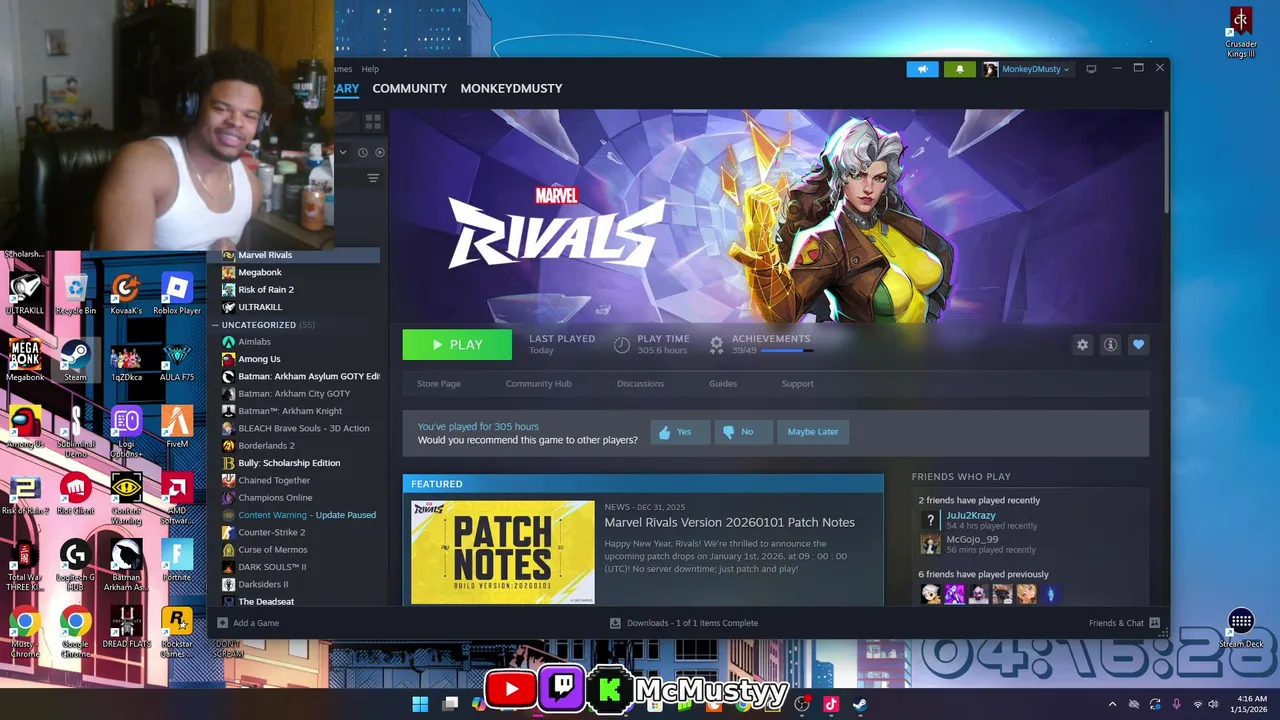Open the Crusader Kings III desktop shortcut
Screen dimensions: 1280x720
(x=1241, y=33)
